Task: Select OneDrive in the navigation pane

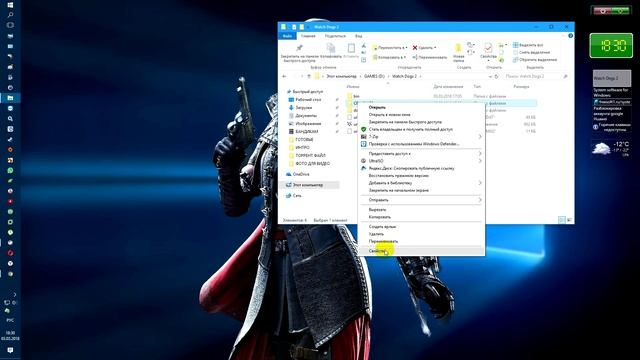Action: click(301, 174)
